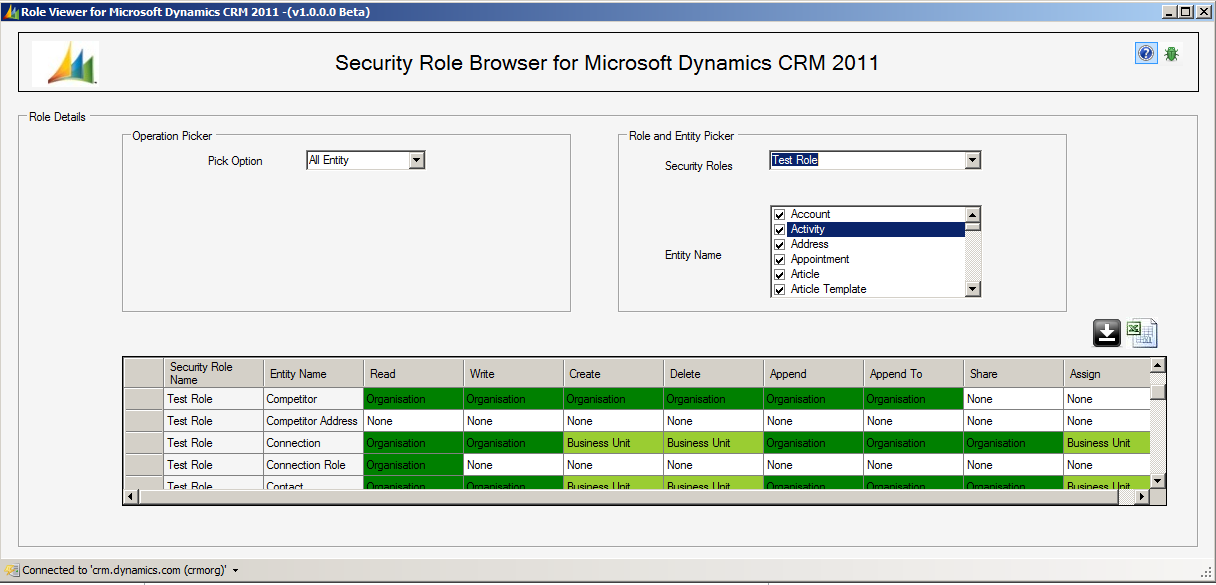Click grid horizontal scrollbar left arrow
This screenshot has height=585, width=1216.
pos(131,496)
